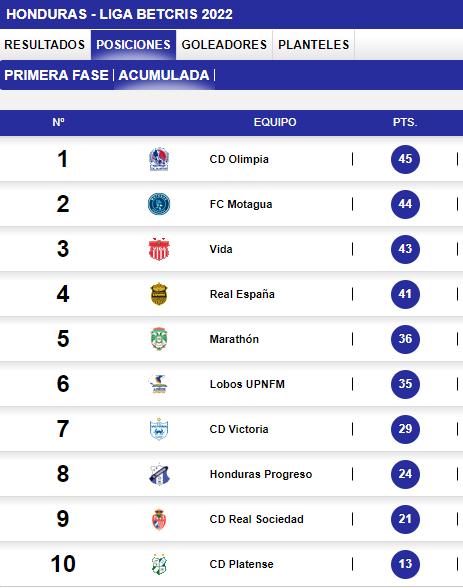Select the PLANTELES tab
This screenshot has height=588, width=463.
pyautogui.click(x=313, y=45)
